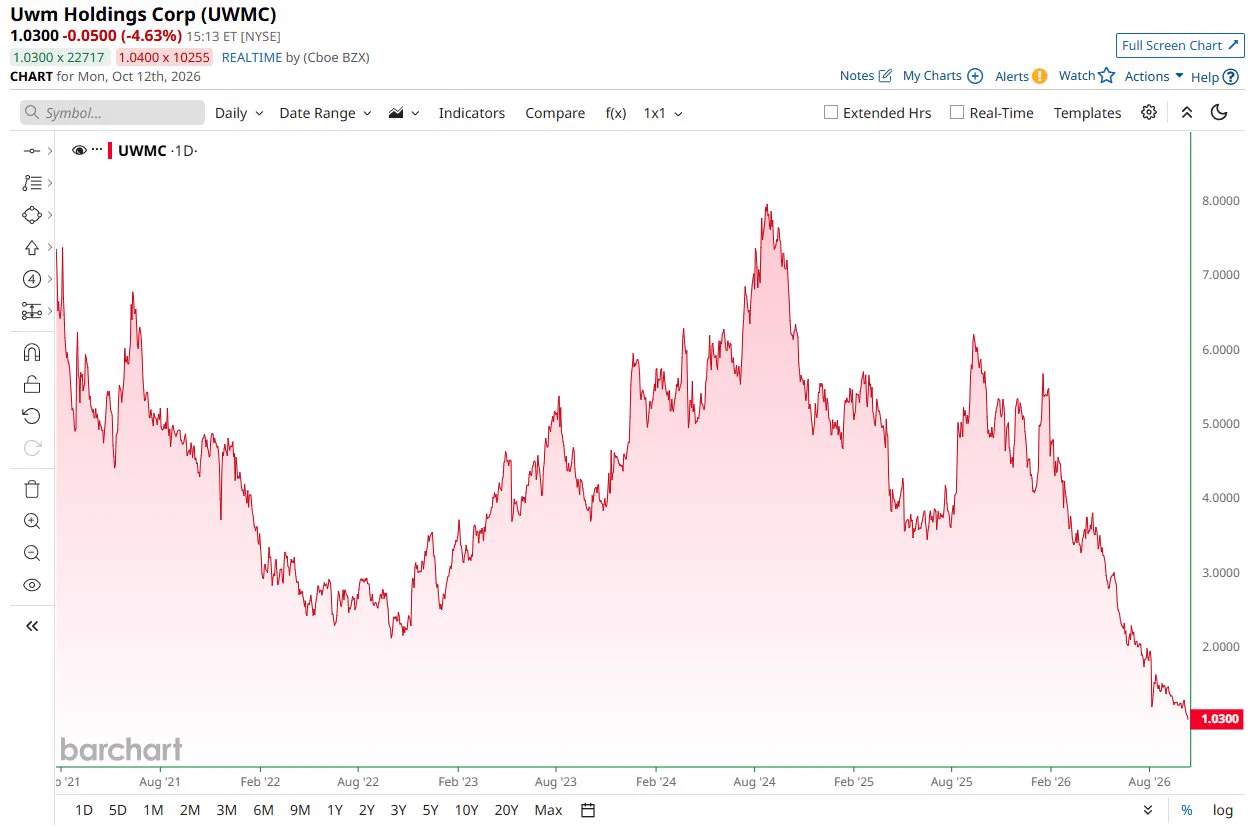This screenshot has width=1256, height=827.
Task: Enable Real-Time checkbox
Action: point(957,112)
